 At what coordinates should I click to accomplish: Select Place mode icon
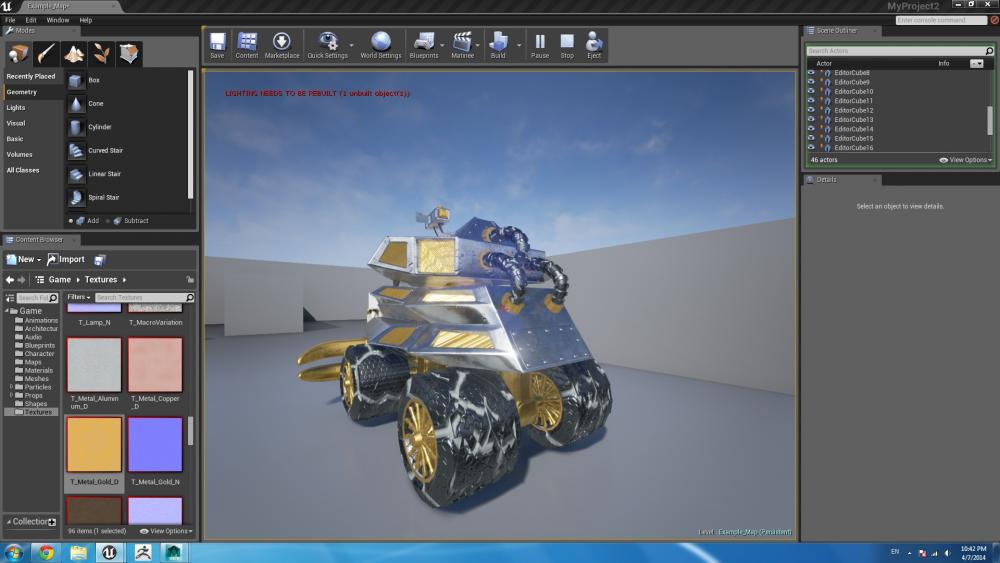tap(18, 54)
